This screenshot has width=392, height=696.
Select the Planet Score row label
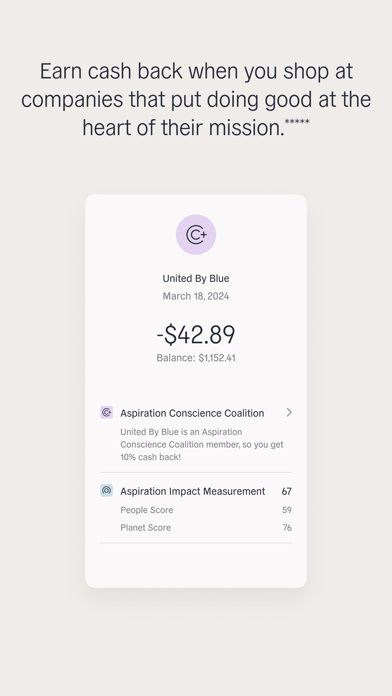[x=146, y=528]
